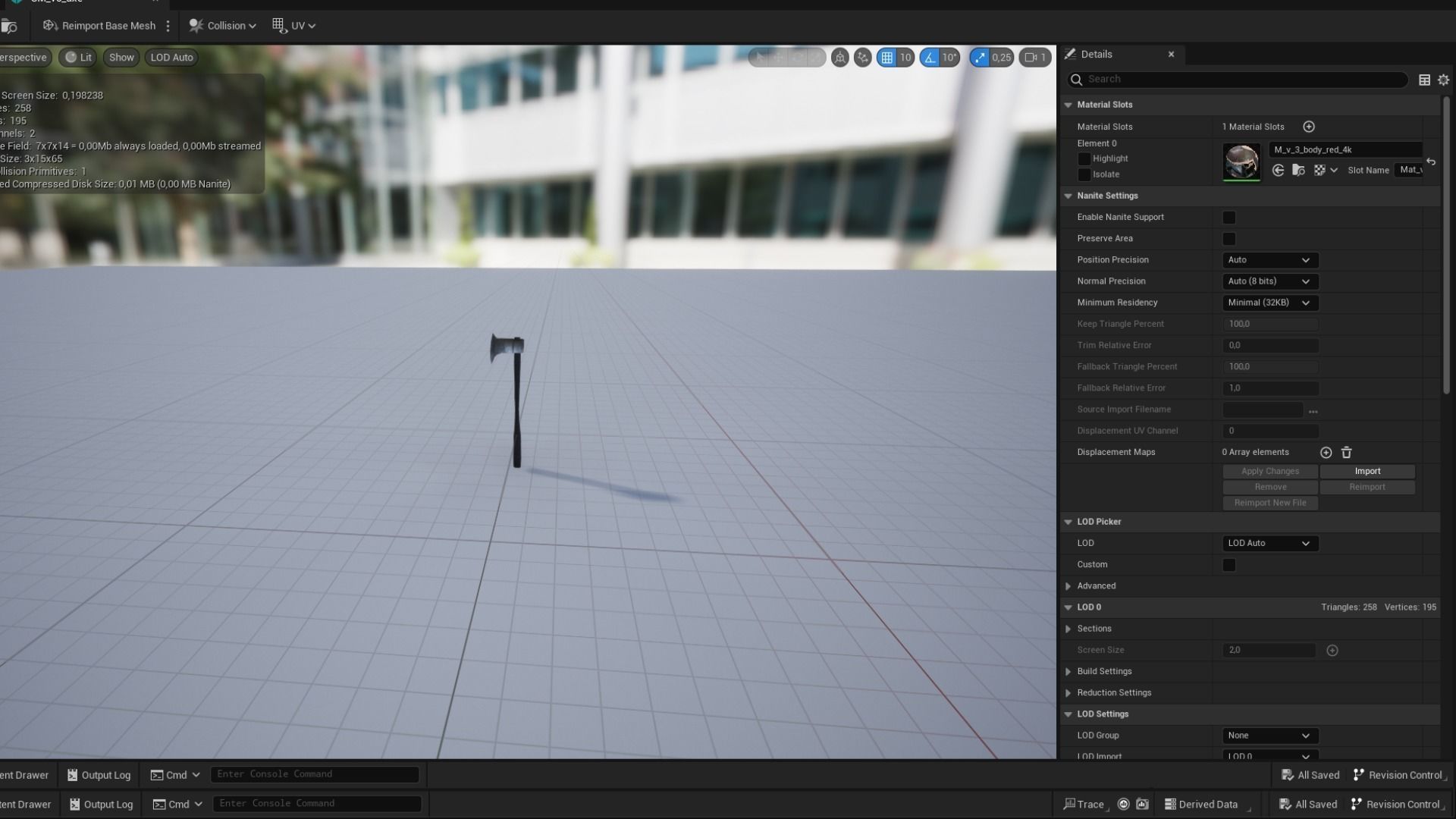1456x819 pixels.
Task: Check the Highlight material option
Action: [1084, 159]
